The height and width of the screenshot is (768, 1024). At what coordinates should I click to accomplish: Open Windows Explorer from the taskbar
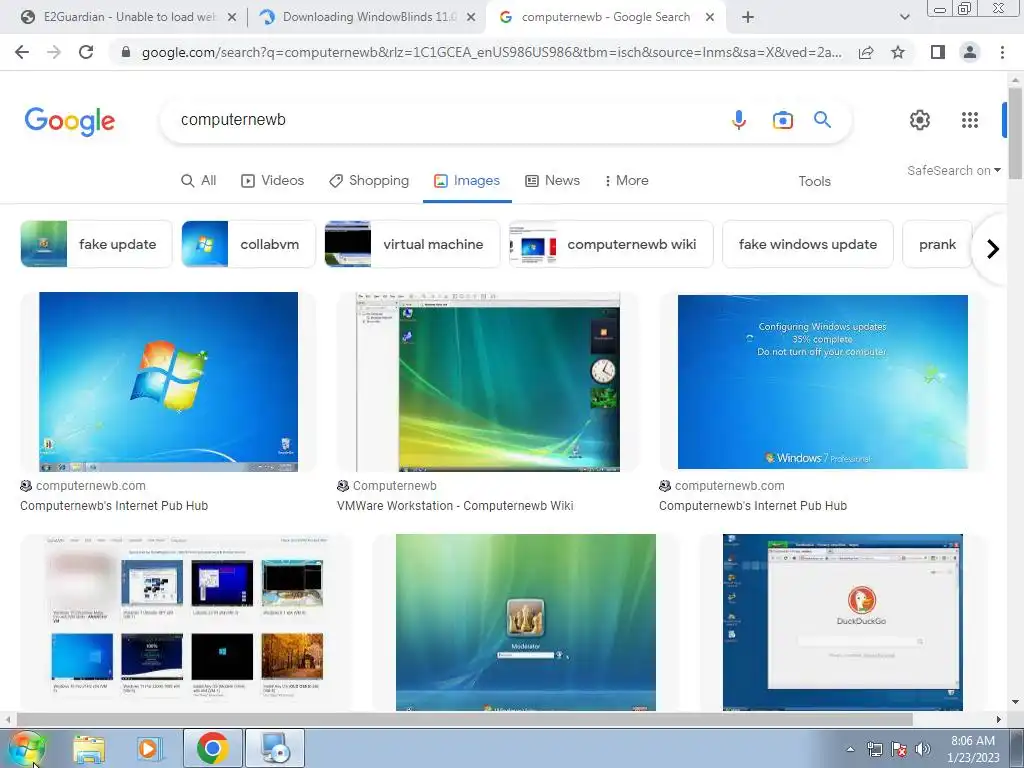[x=89, y=749]
